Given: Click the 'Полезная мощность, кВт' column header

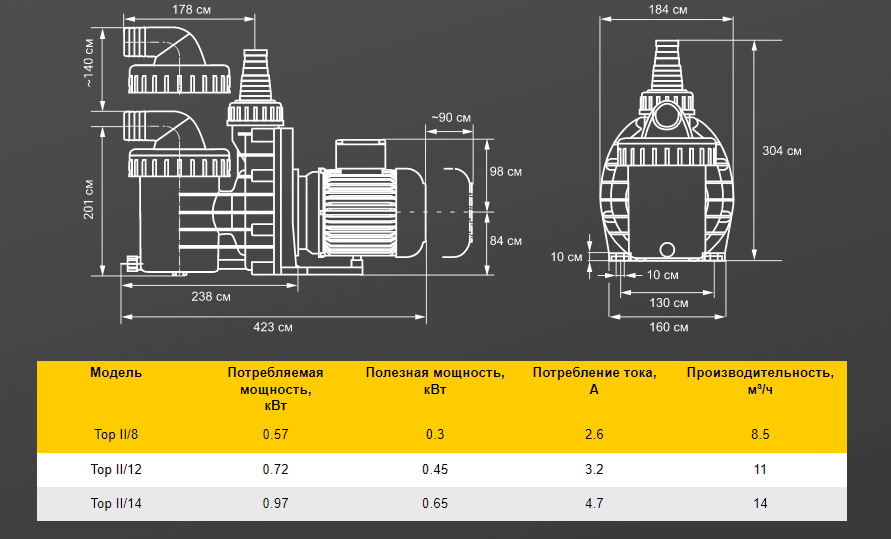Looking at the screenshot, I should [434, 381].
